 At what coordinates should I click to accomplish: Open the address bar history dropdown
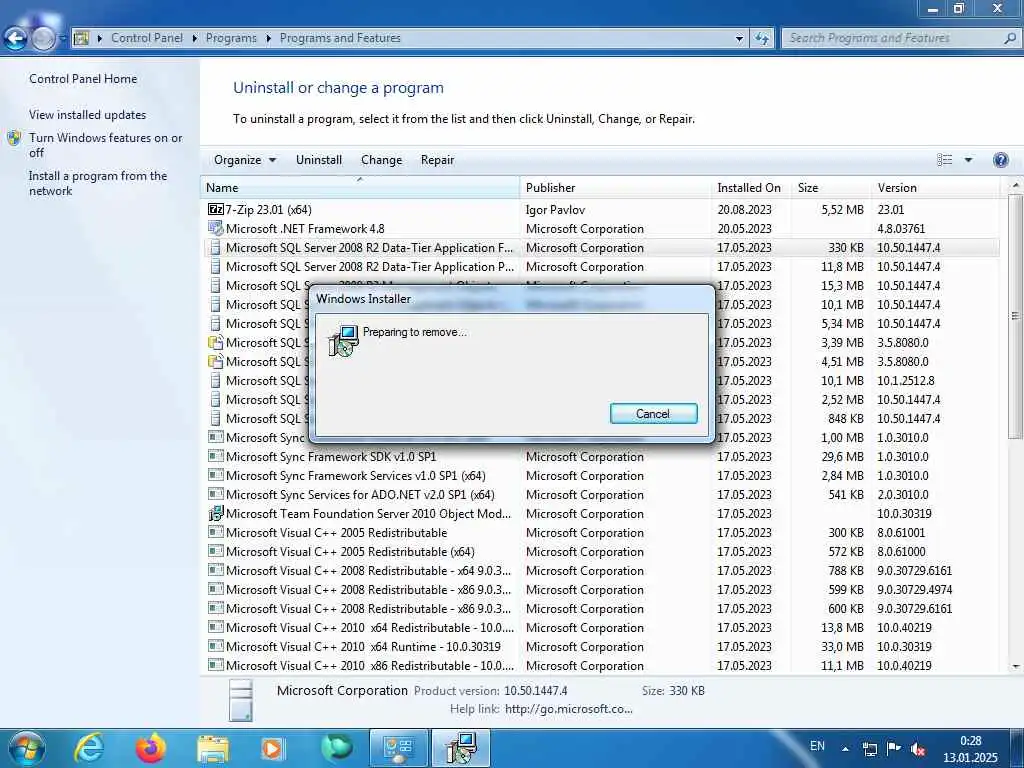pyautogui.click(x=739, y=39)
